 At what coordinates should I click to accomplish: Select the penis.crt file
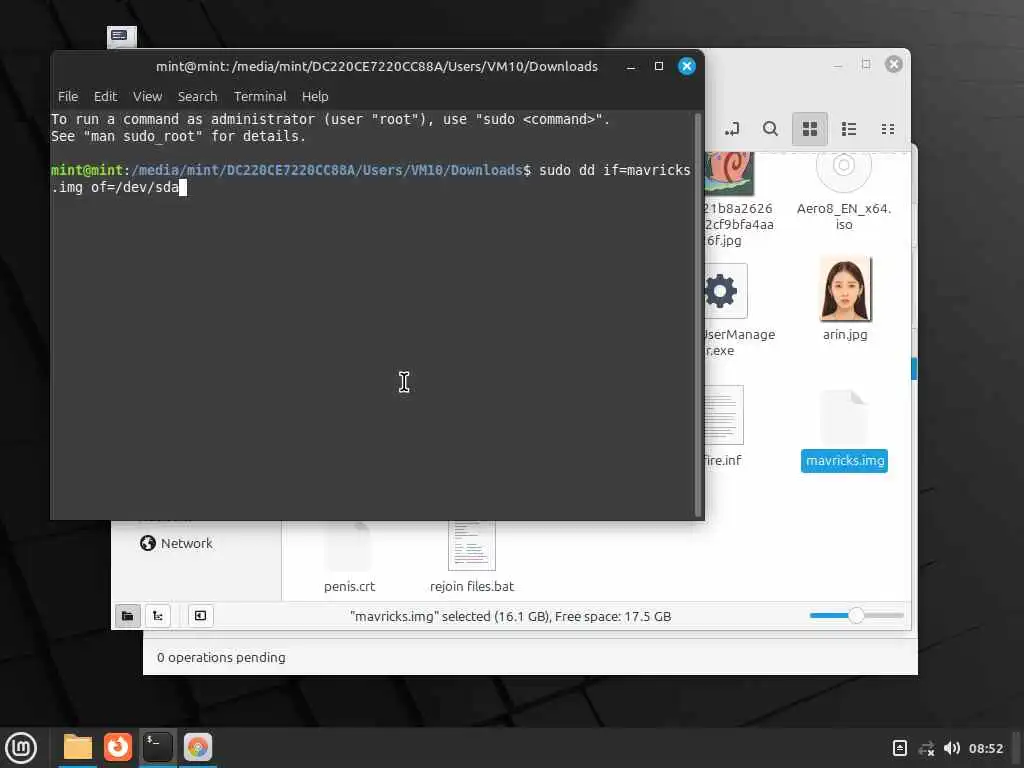tap(349, 557)
